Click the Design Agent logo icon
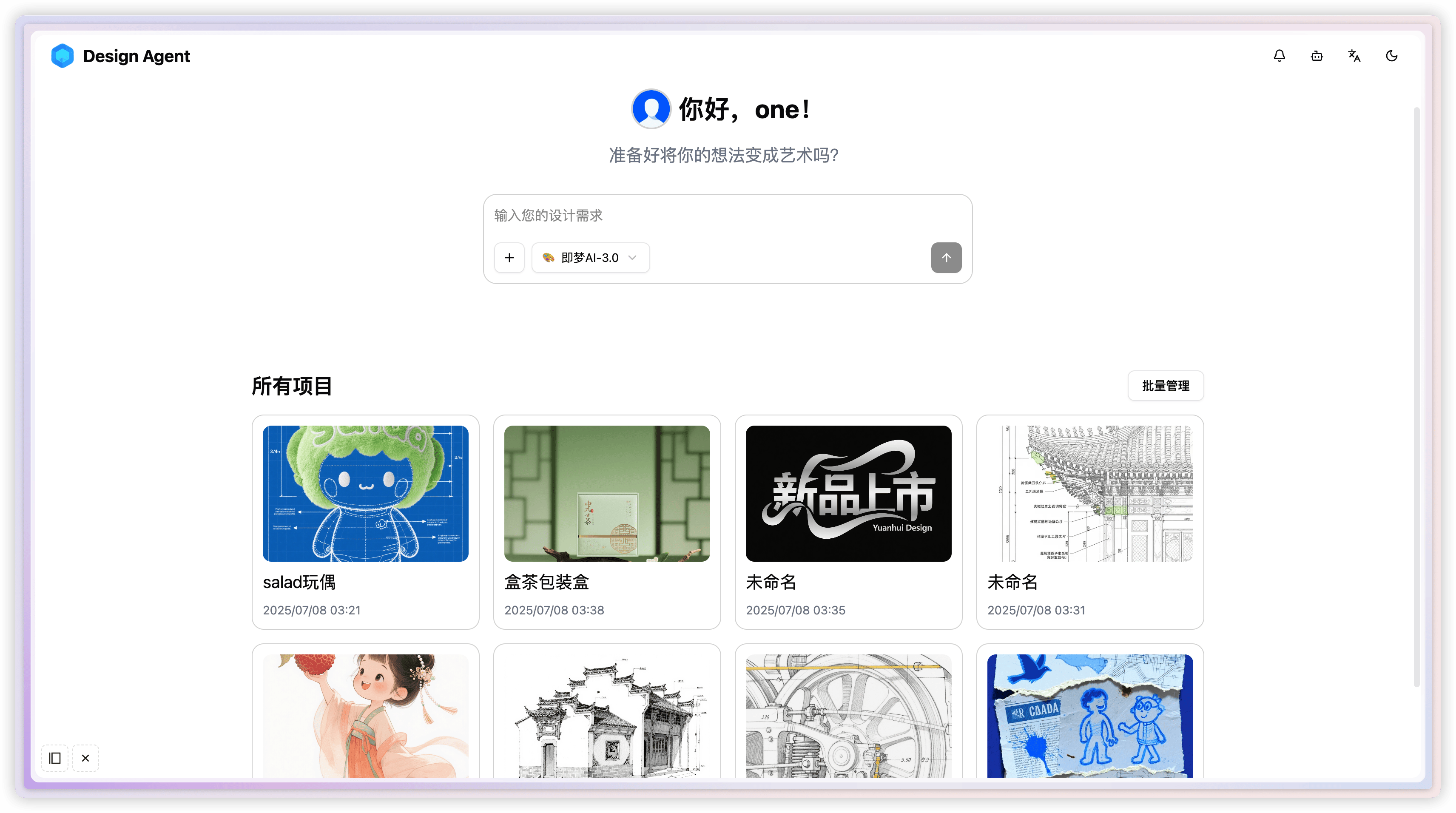This screenshot has height=813, width=1456. [62, 55]
